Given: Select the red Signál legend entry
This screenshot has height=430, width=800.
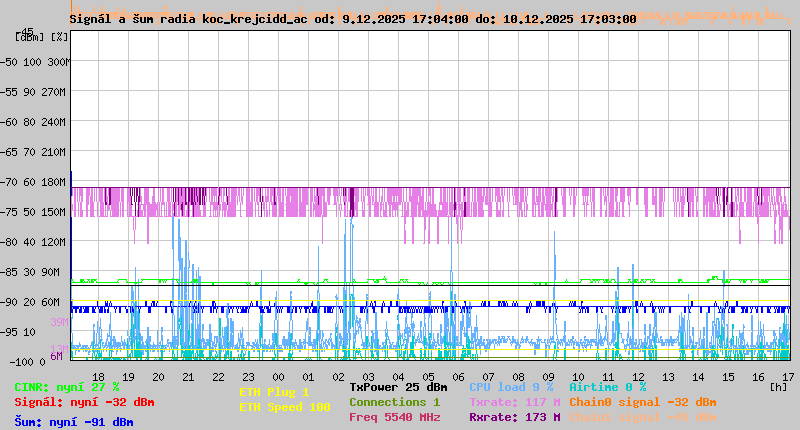Looking at the screenshot, I should pos(84,402).
